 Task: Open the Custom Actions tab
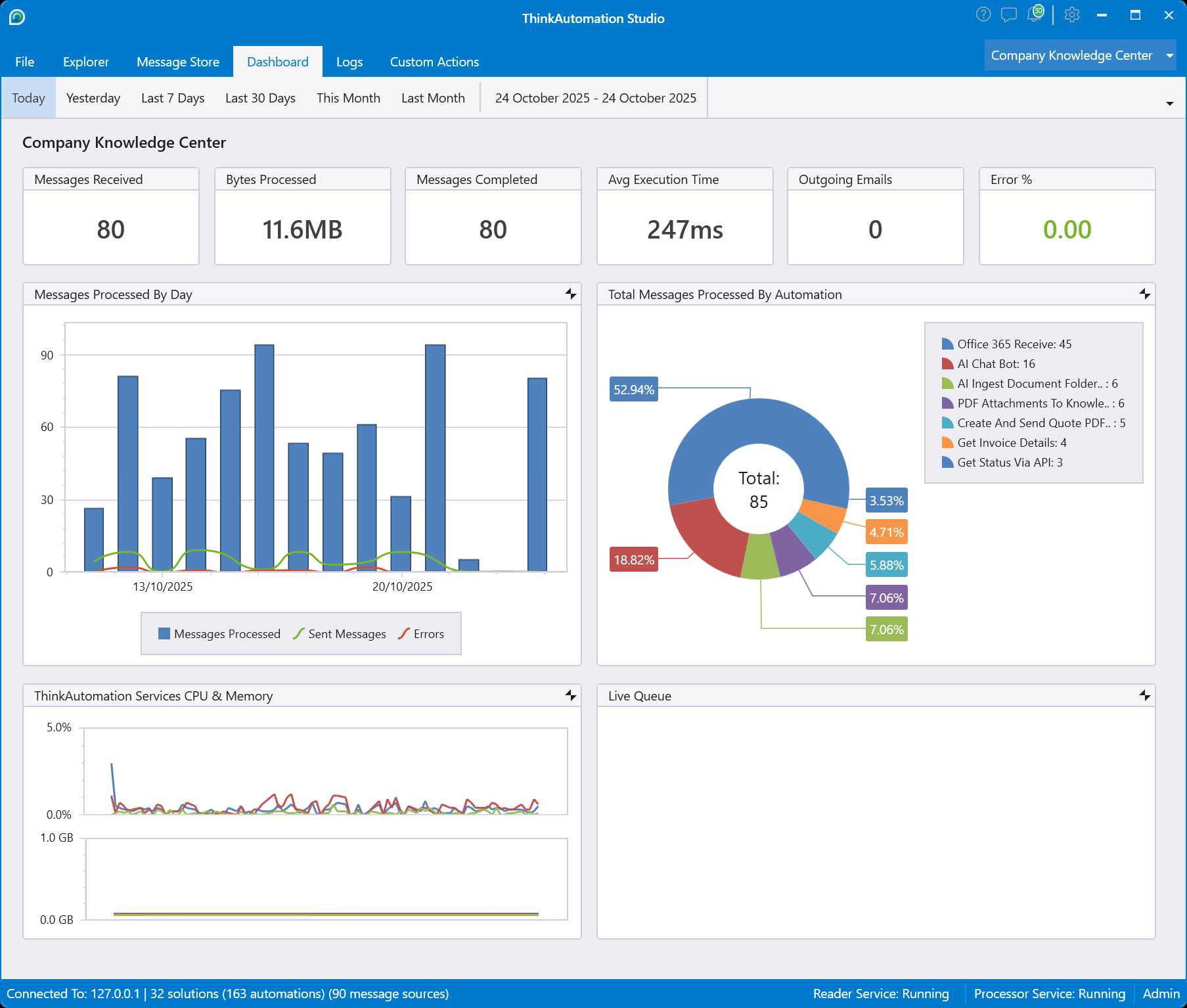click(434, 62)
